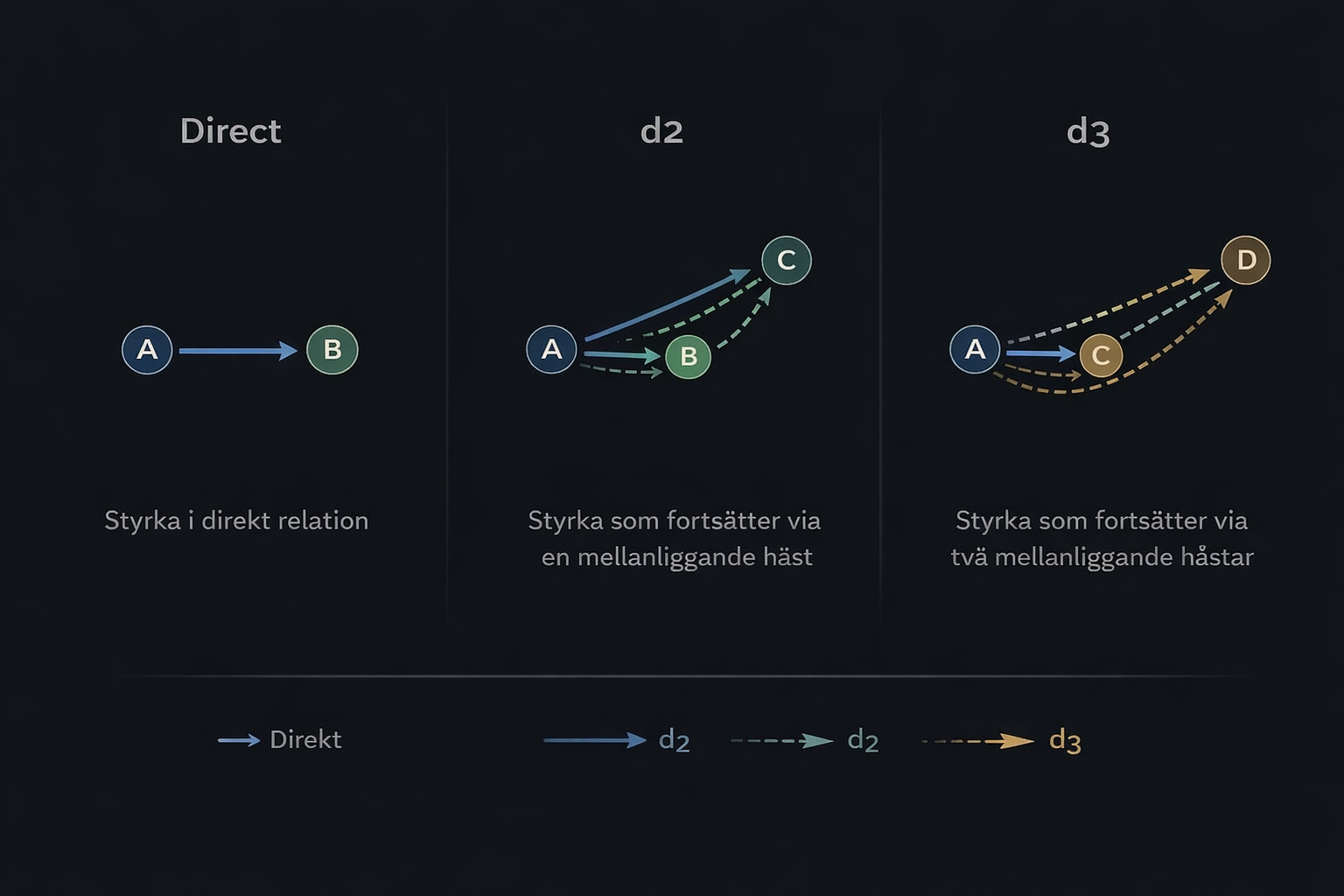The width and height of the screenshot is (1344, 896).
Task: Click the caption mentioning "två mellanliggande håstar"
Action: coord(1102,539)
